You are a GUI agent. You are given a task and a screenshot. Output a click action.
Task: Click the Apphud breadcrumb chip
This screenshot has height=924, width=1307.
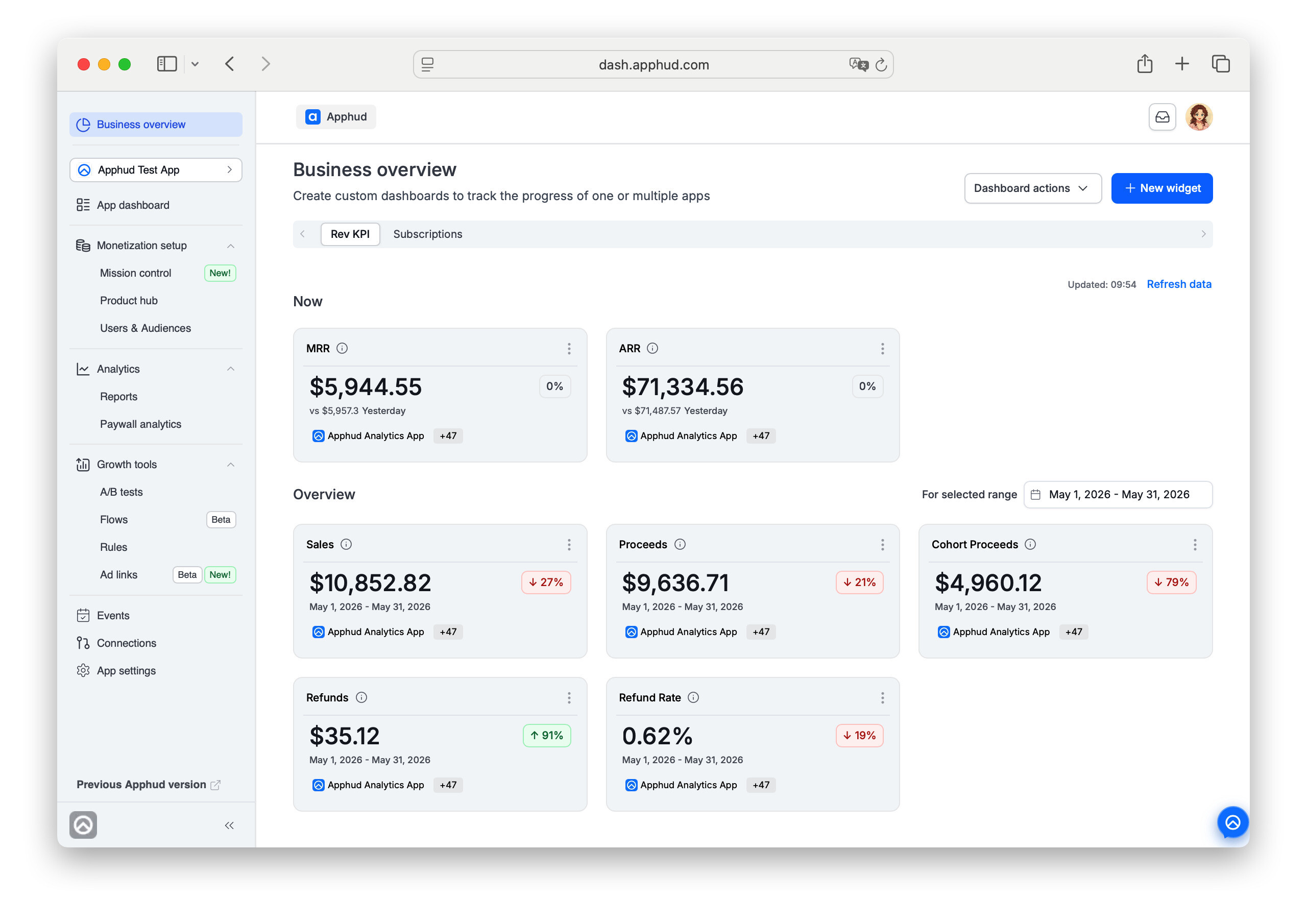[336, 117]
